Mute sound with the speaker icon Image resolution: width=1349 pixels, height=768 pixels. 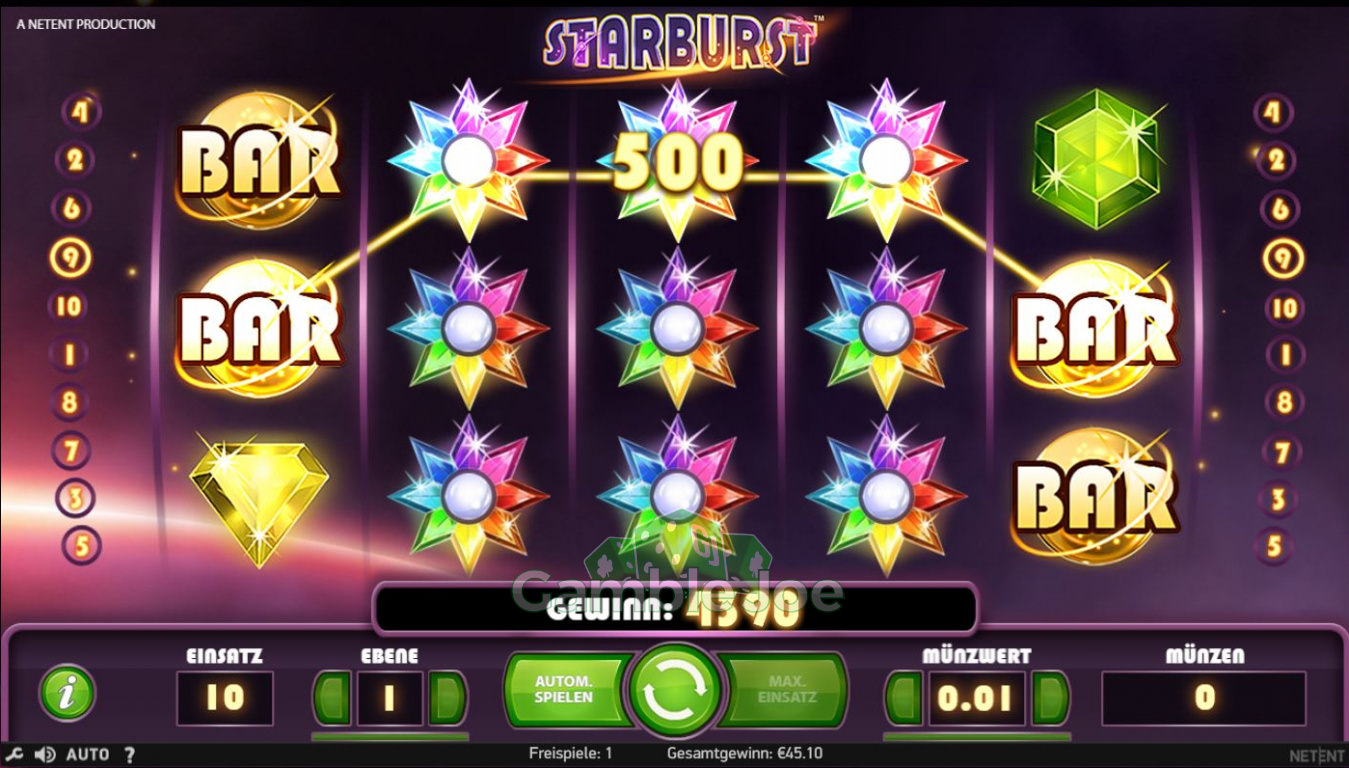coord(44,754)
